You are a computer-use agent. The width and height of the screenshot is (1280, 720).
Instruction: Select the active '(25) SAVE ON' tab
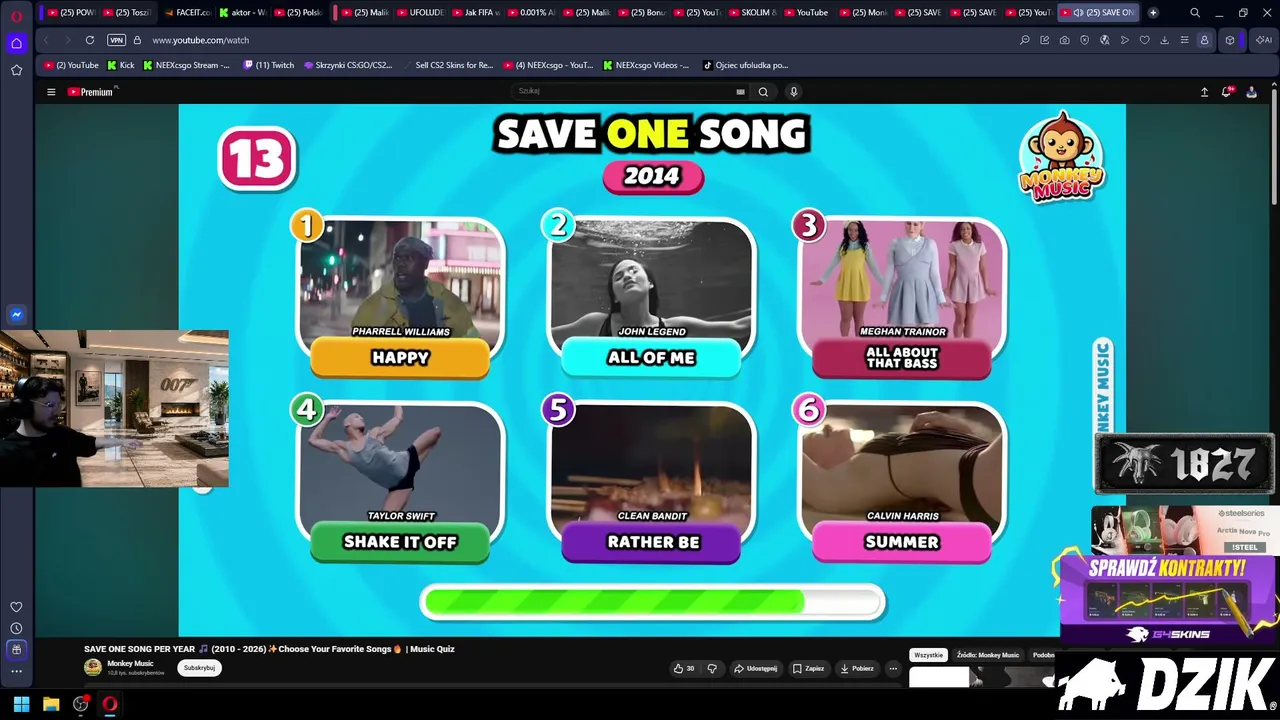click(1096, 13)
